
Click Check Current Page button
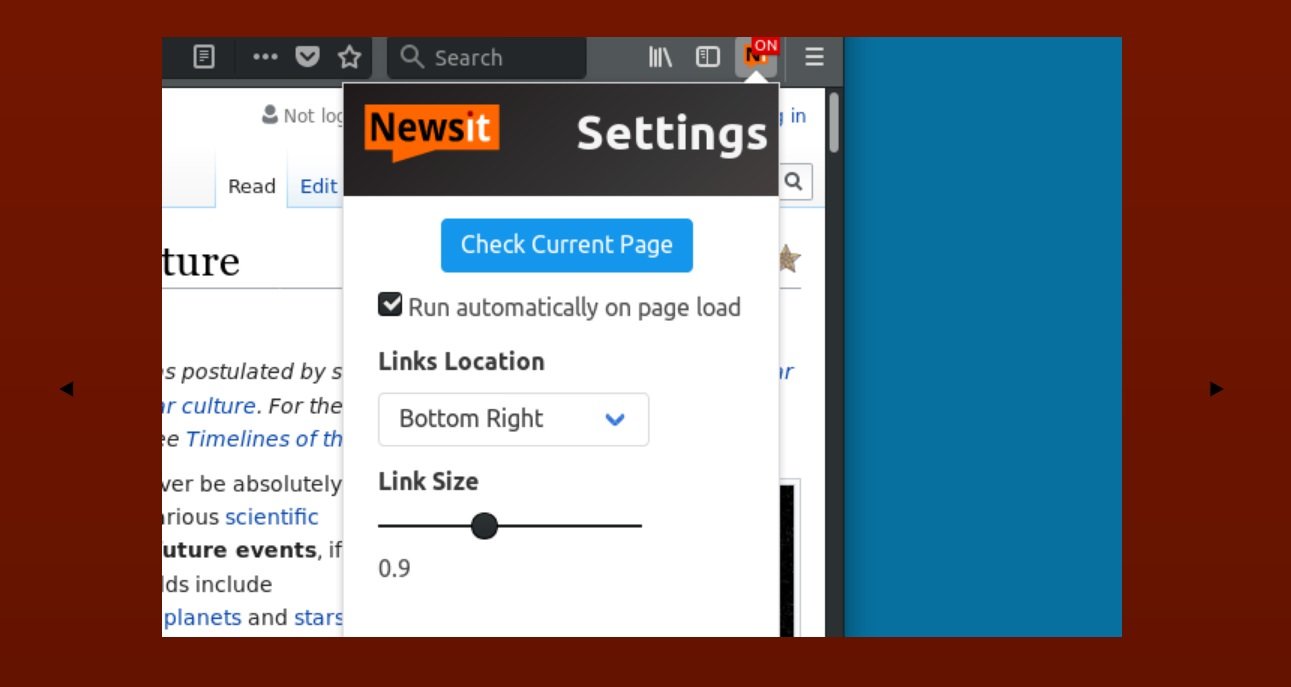pyautogui.click(x=567, y=245)
